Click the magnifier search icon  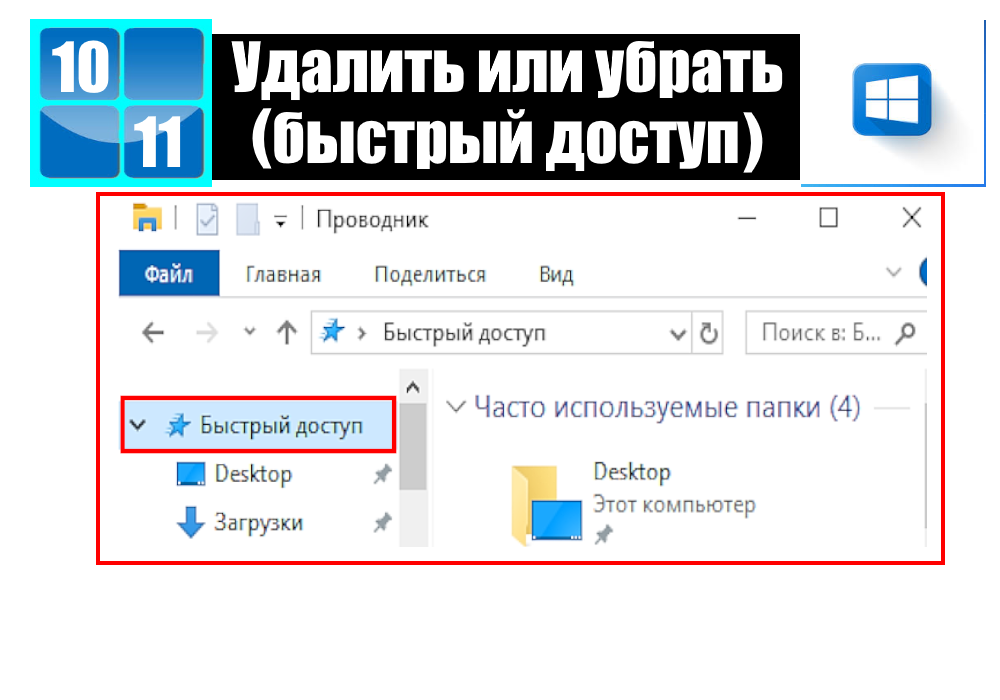pyautogui.click(x=906, y=333)
